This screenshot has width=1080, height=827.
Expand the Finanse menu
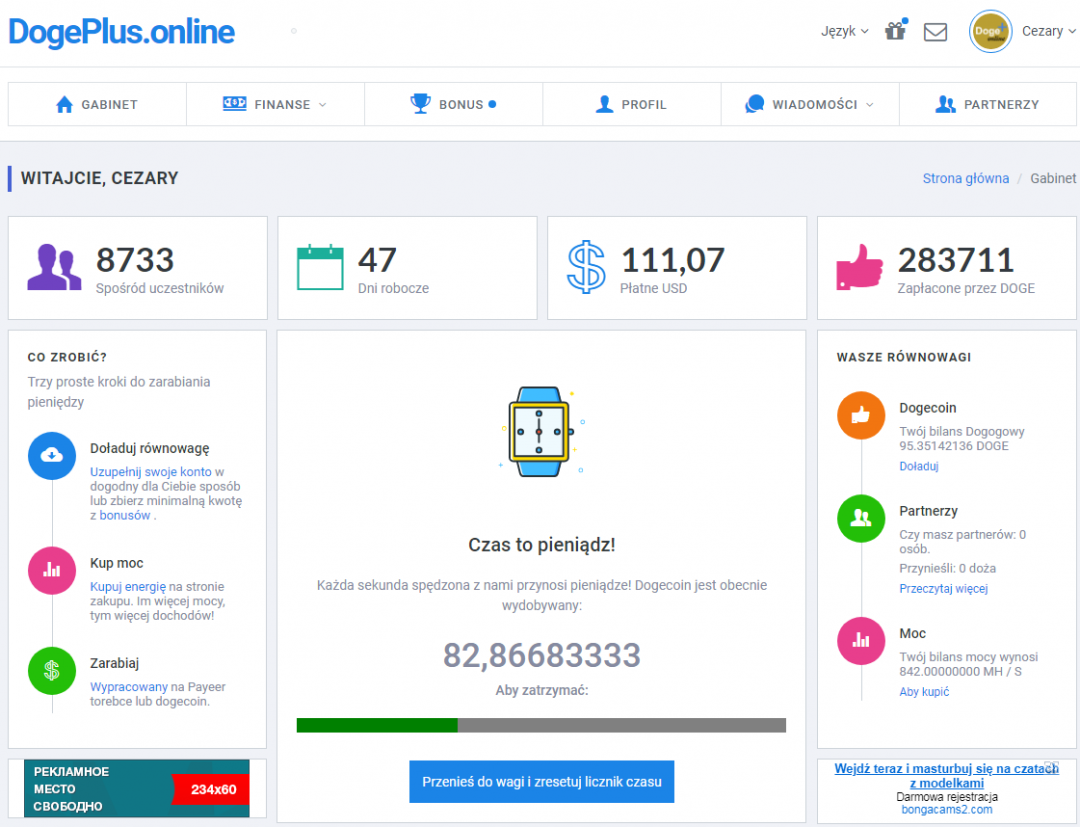(275, 104)
